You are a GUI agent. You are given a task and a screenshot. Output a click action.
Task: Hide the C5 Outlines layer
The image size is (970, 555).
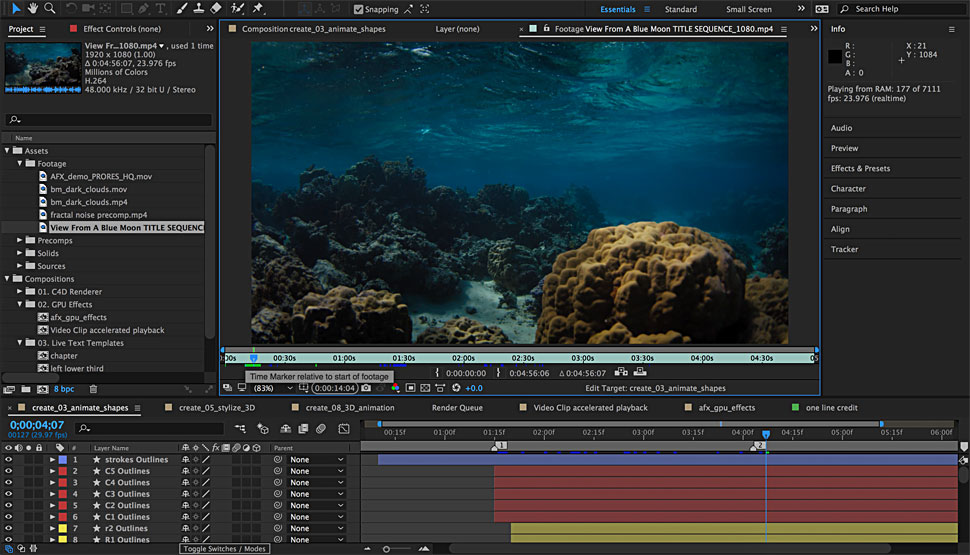9,471
